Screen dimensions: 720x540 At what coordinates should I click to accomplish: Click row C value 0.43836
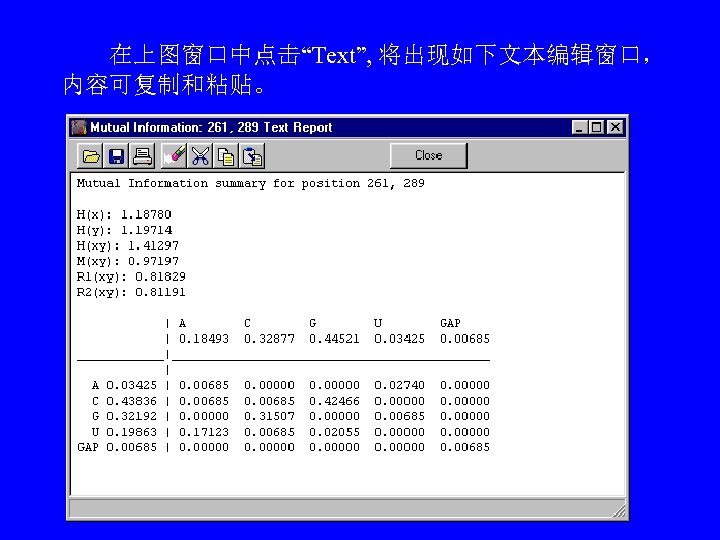point(131,401)
